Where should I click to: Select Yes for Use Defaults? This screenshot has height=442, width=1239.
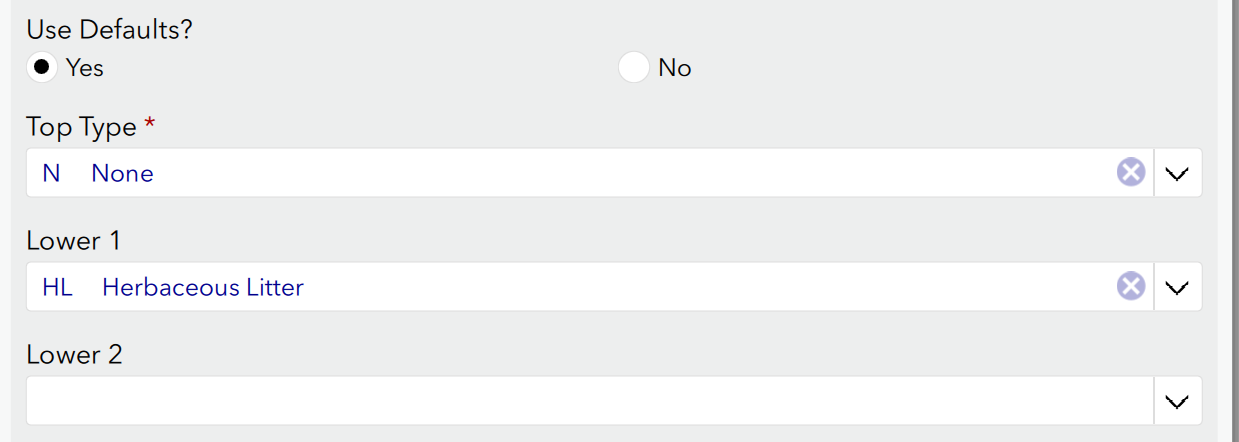(41, 68)
